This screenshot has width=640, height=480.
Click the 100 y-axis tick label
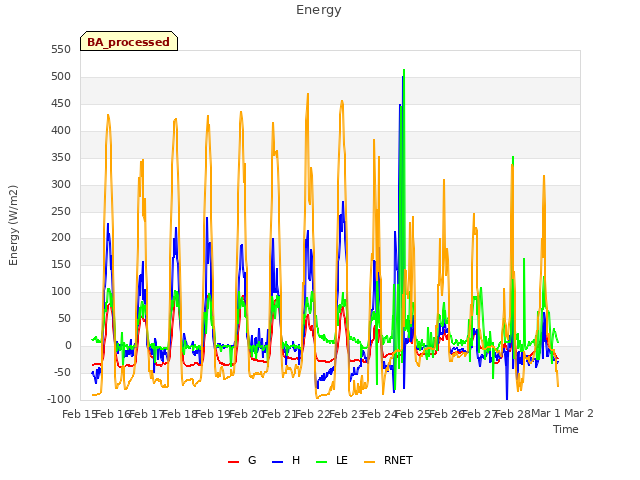coord(61,291)
